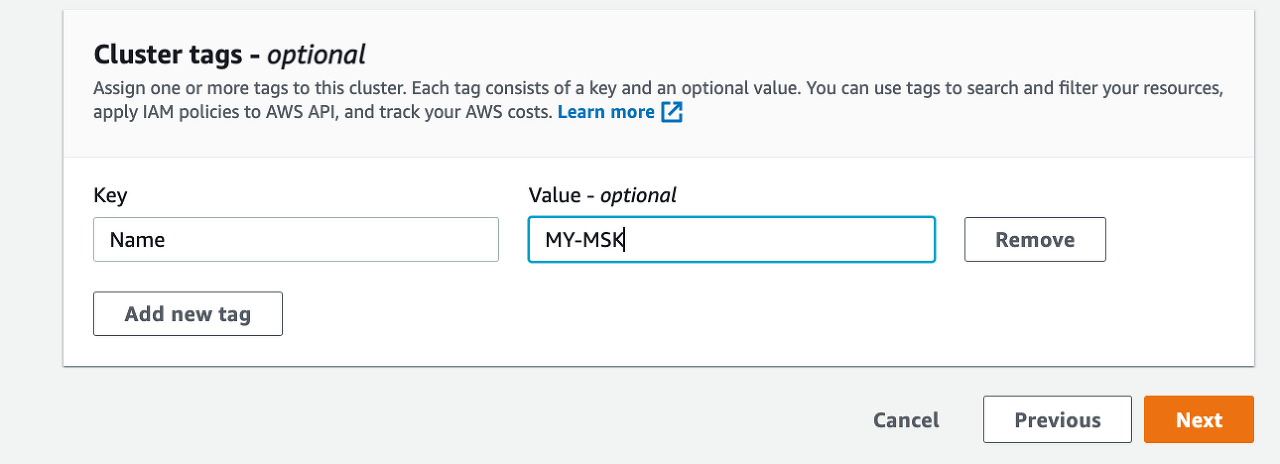Image resolution: width=1280 pixels, height=464 pixels.
Task: Focus the Key field containing Name
Action: [x=296, y=240]
